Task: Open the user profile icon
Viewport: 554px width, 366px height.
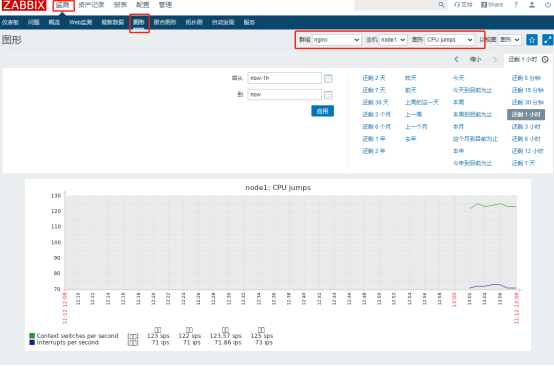Action: [532, 5]
